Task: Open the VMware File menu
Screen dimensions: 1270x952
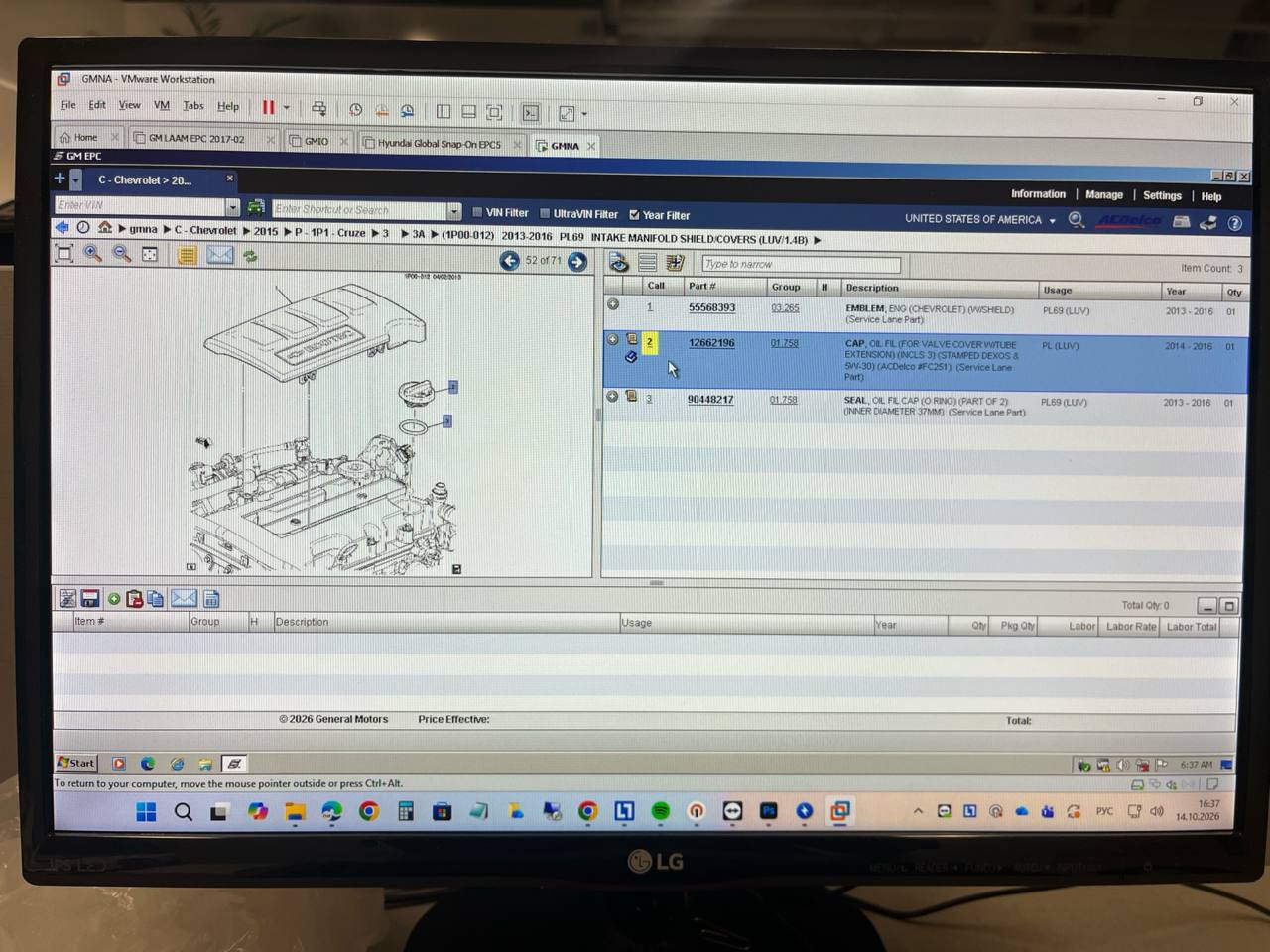Action: (67, 105)
